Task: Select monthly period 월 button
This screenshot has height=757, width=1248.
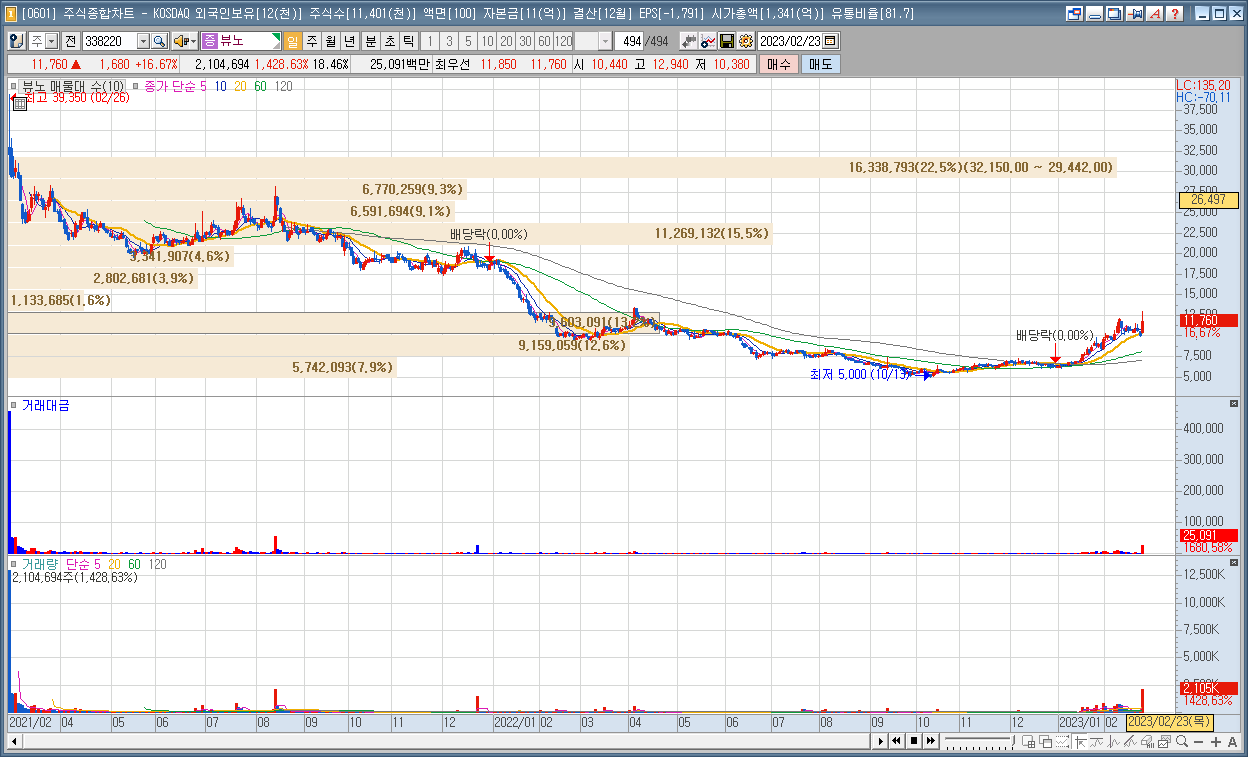Action: click(x=331, y=41)
